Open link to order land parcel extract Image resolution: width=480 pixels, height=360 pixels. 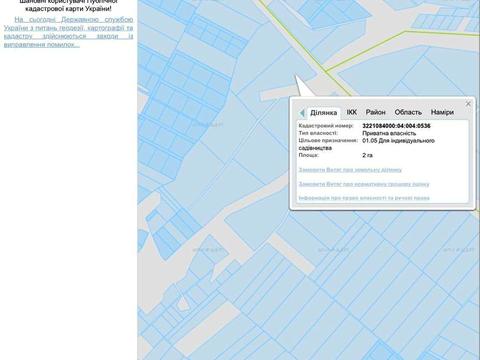[x=350, y=170]
